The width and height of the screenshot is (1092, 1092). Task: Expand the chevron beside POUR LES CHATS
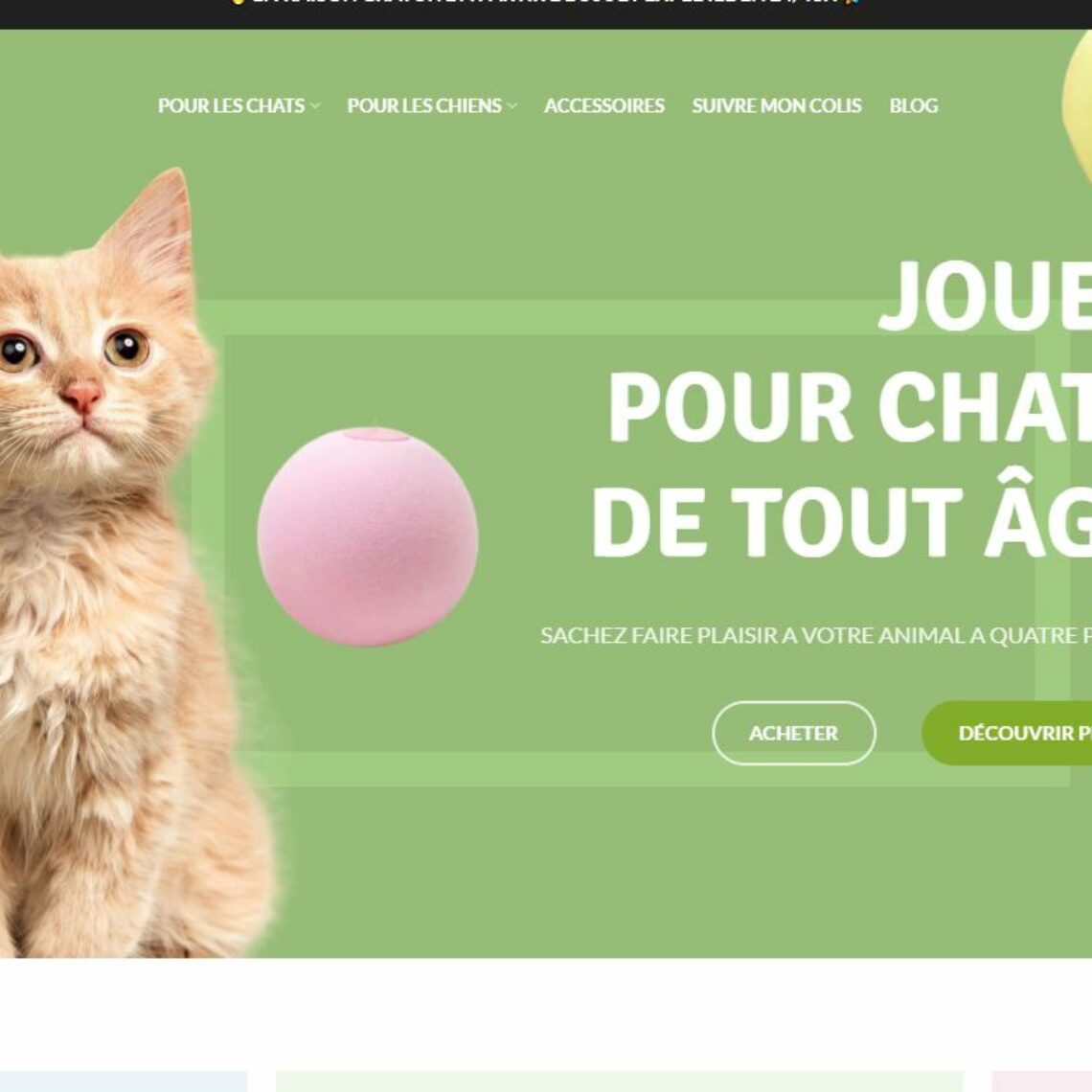tap(315, 106)
